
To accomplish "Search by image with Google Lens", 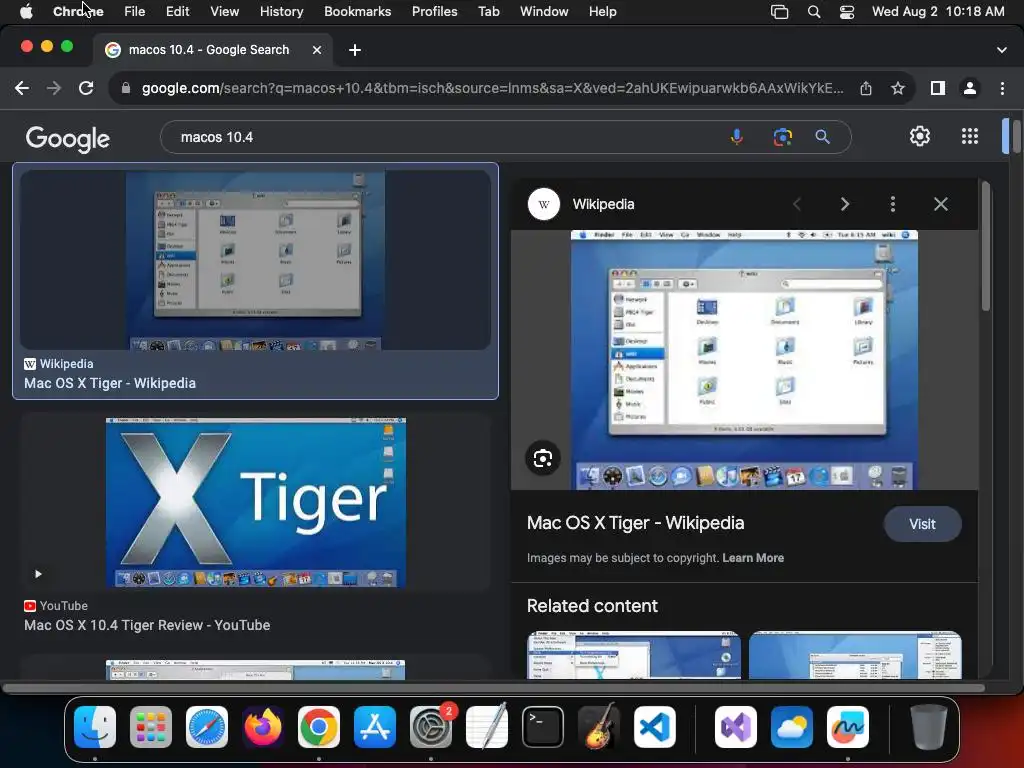I will pos(782,137).
